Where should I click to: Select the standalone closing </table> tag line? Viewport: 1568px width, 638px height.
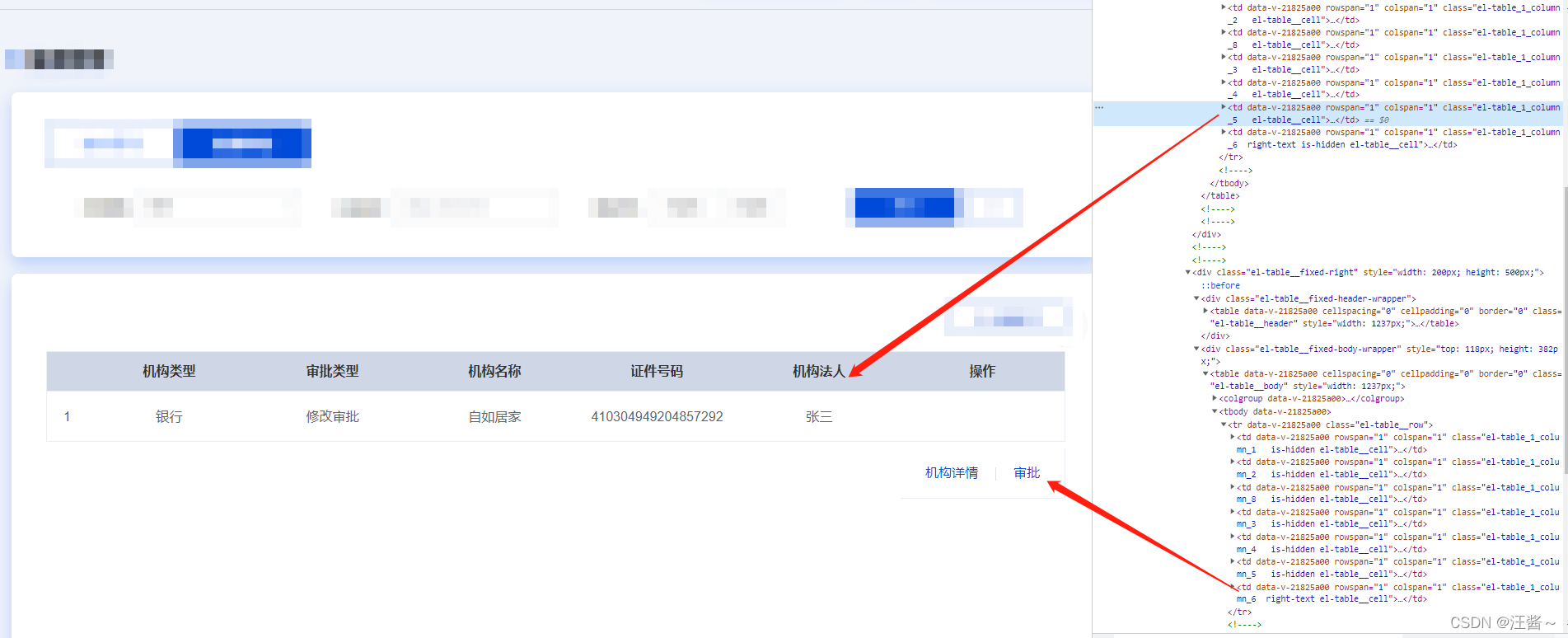[x=1220, y=196]
